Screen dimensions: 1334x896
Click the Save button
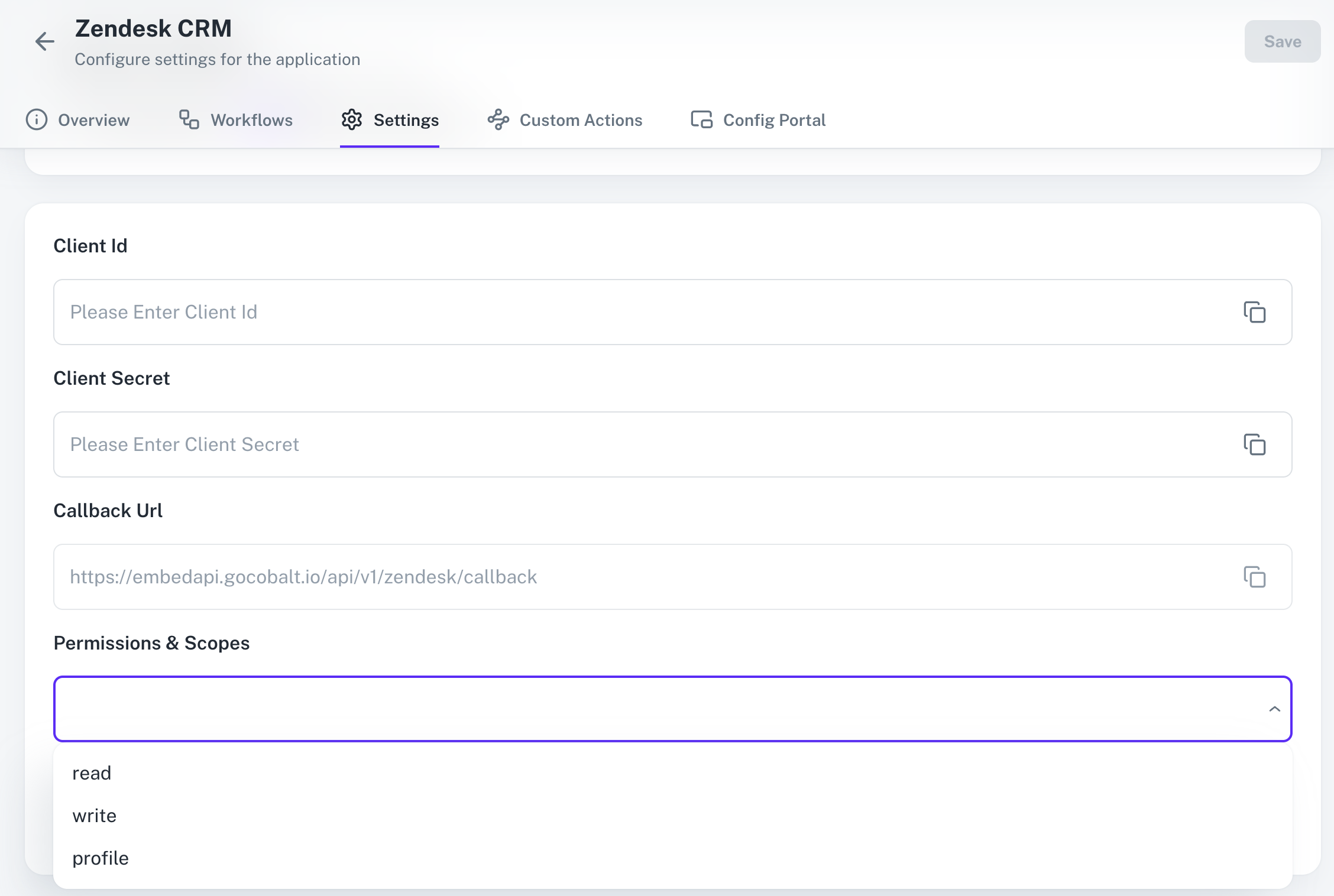1282,41
